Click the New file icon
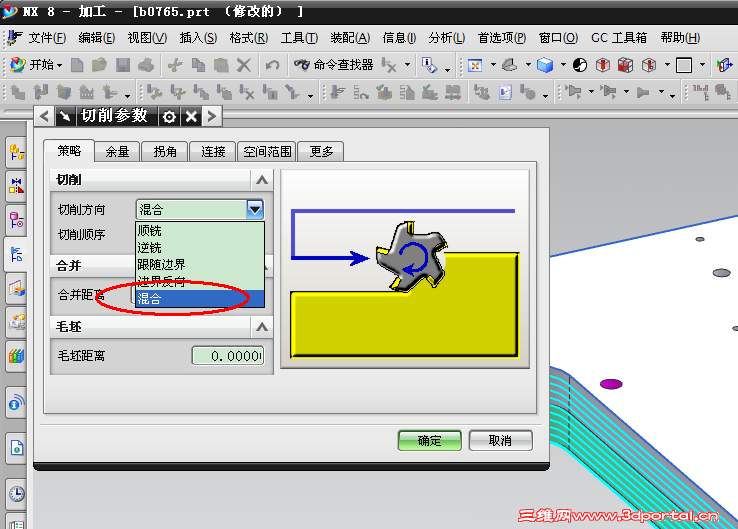Image resolution: width=738 pixels, height=529 pixels. [77, 65]
